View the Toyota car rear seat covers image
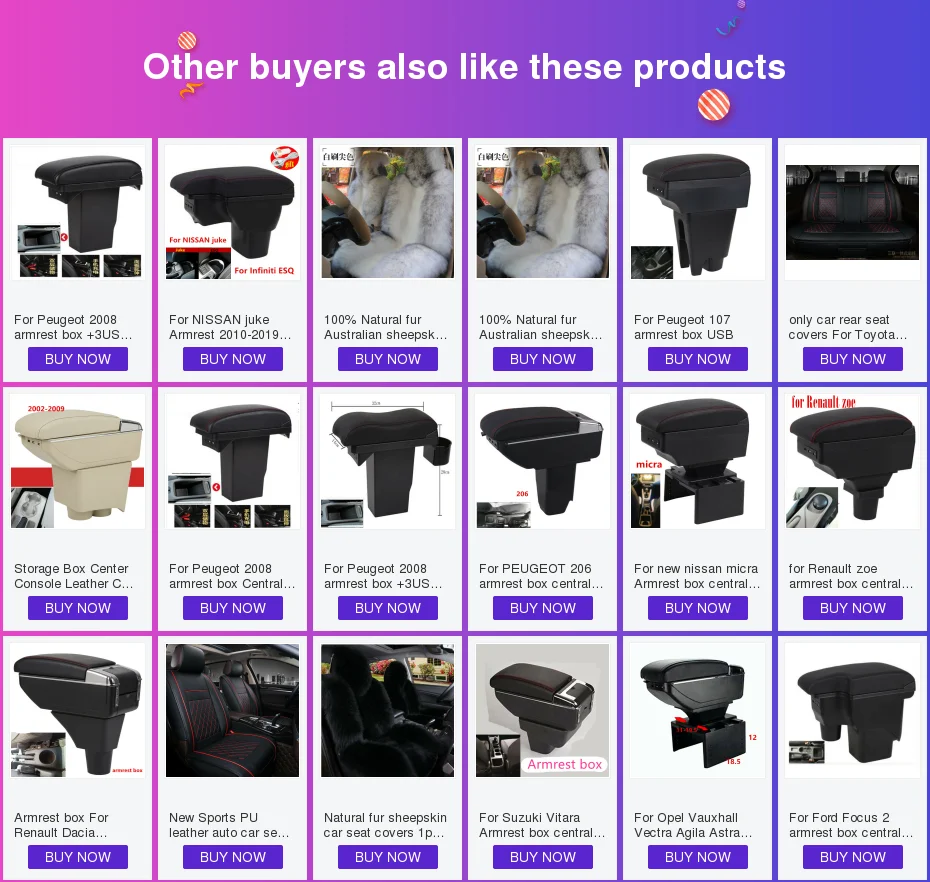 852,212
